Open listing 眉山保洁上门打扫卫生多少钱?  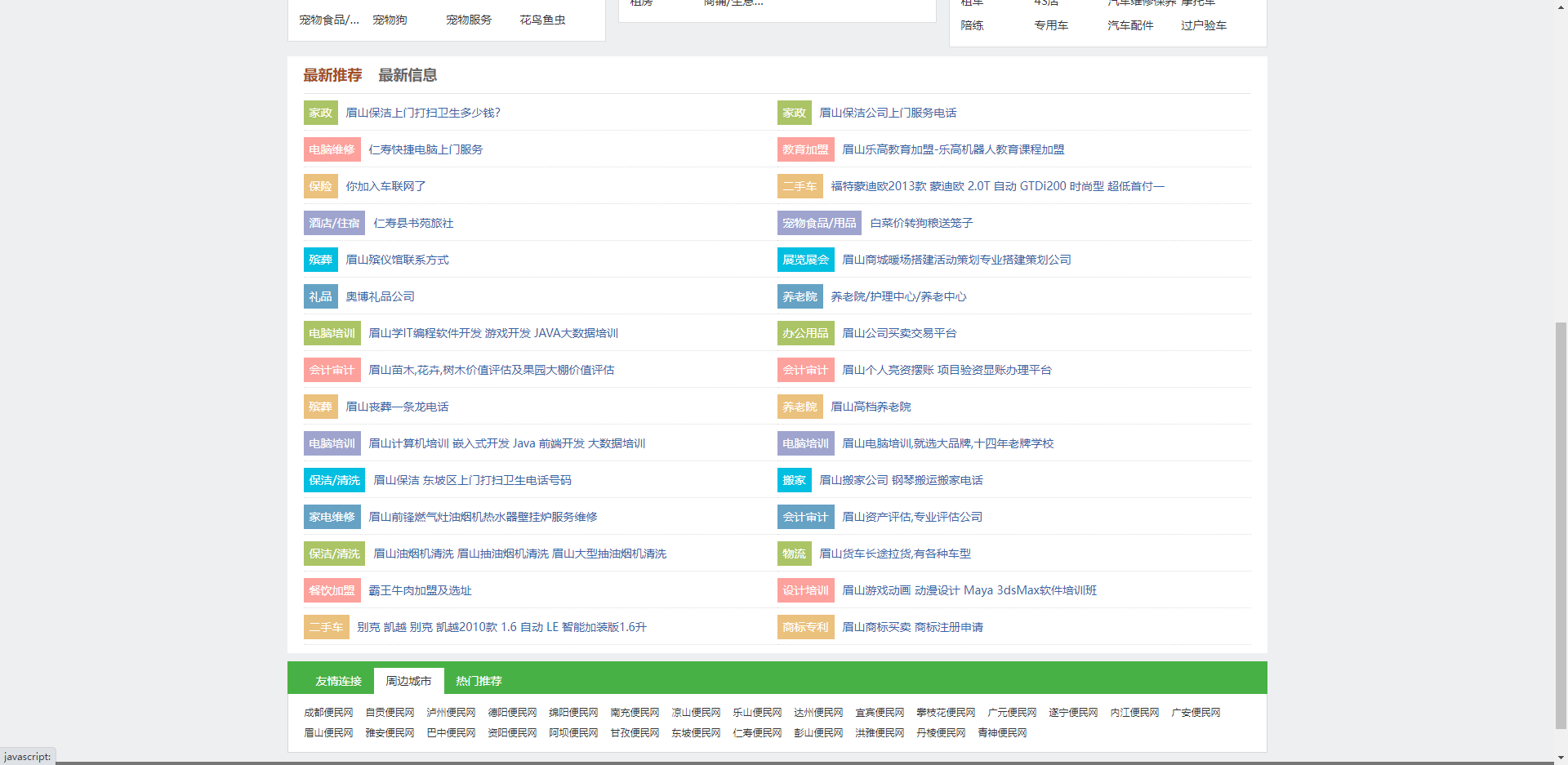pos(423,113)
